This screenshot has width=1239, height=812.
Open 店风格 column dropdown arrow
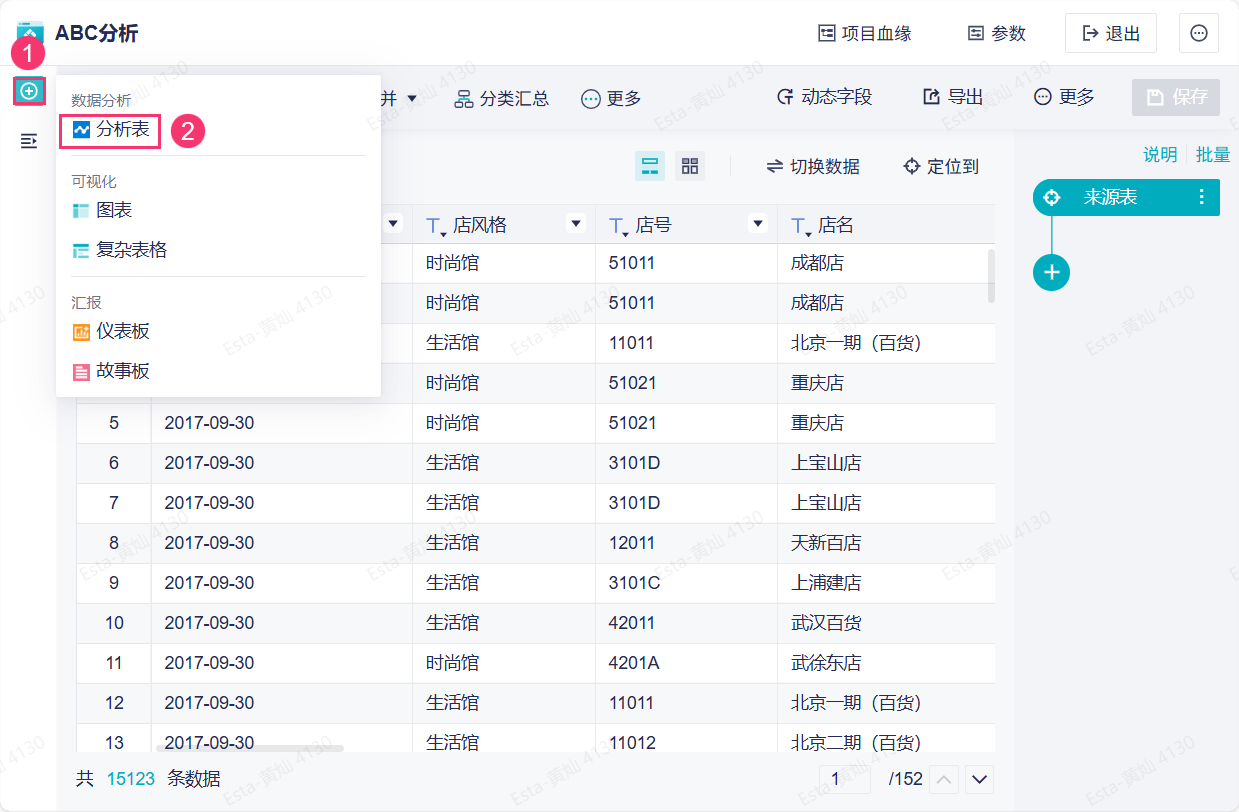point(576,225)
